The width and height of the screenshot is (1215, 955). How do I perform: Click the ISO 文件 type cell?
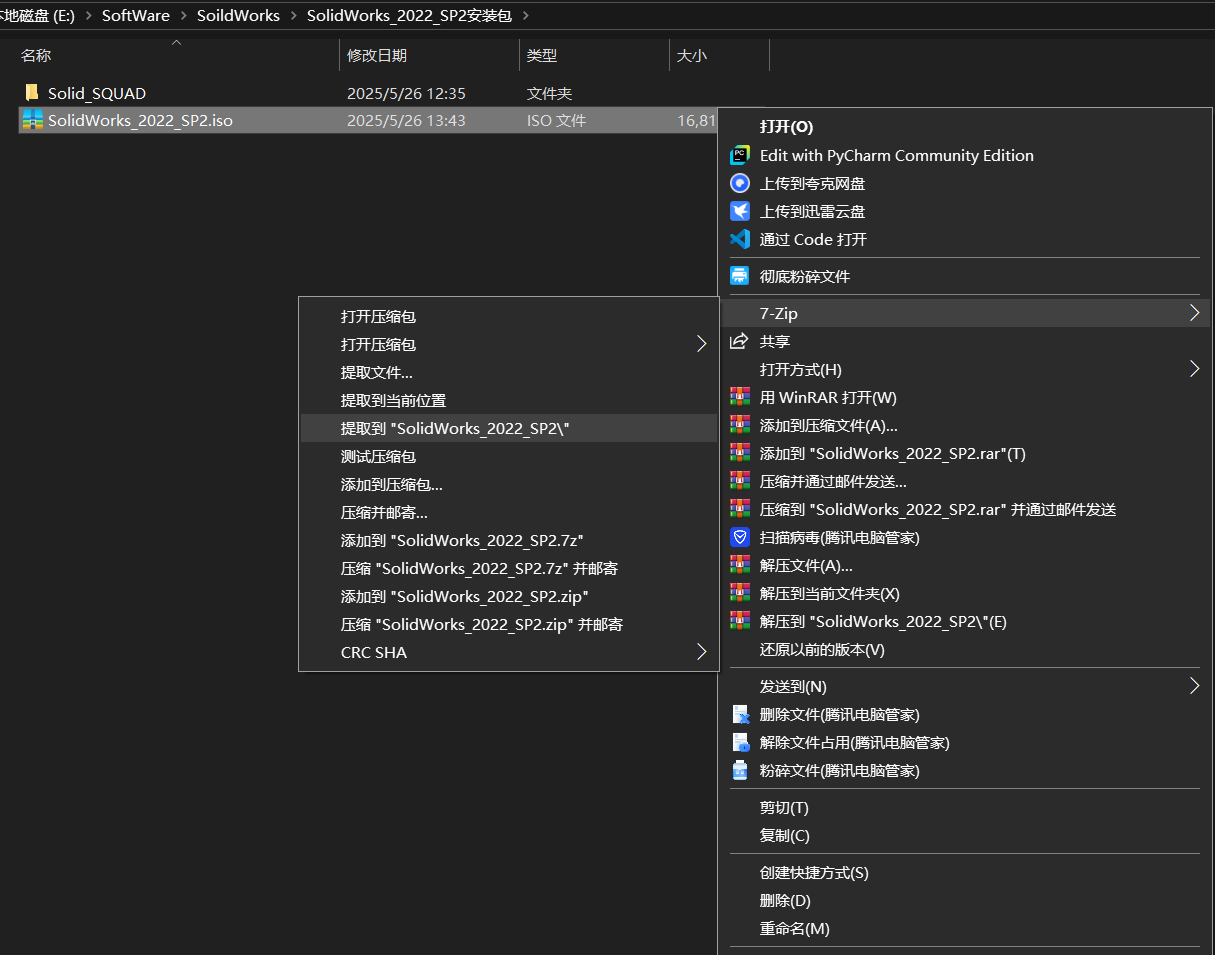pyautogui.click(x=556, y=120)
